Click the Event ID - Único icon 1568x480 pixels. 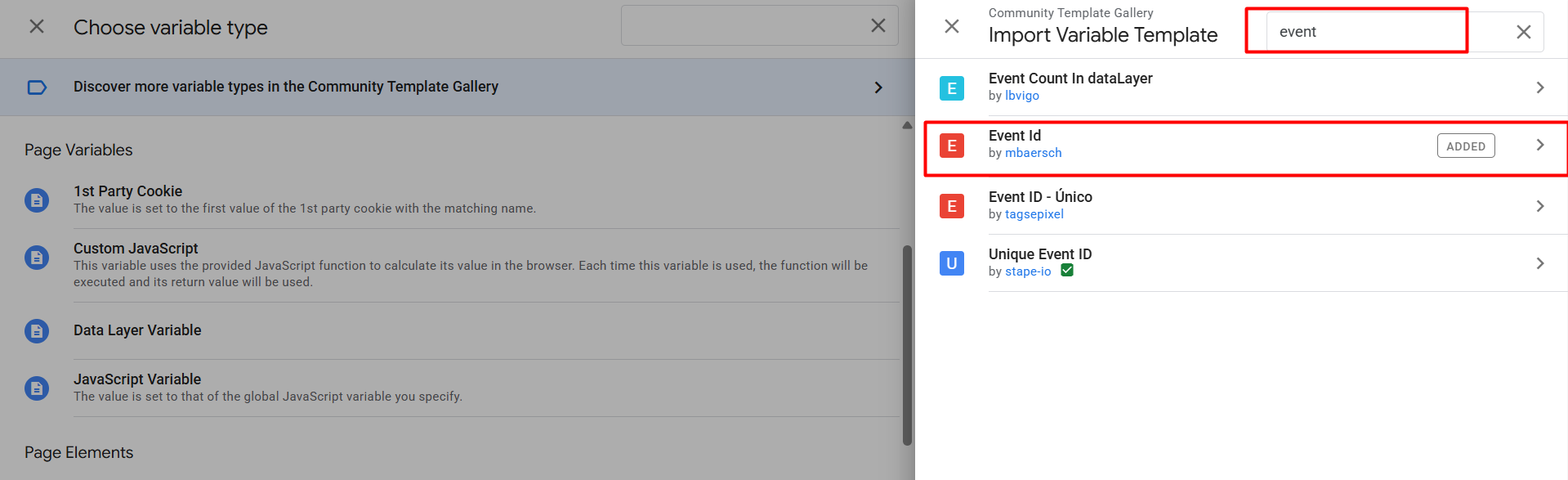951,206
